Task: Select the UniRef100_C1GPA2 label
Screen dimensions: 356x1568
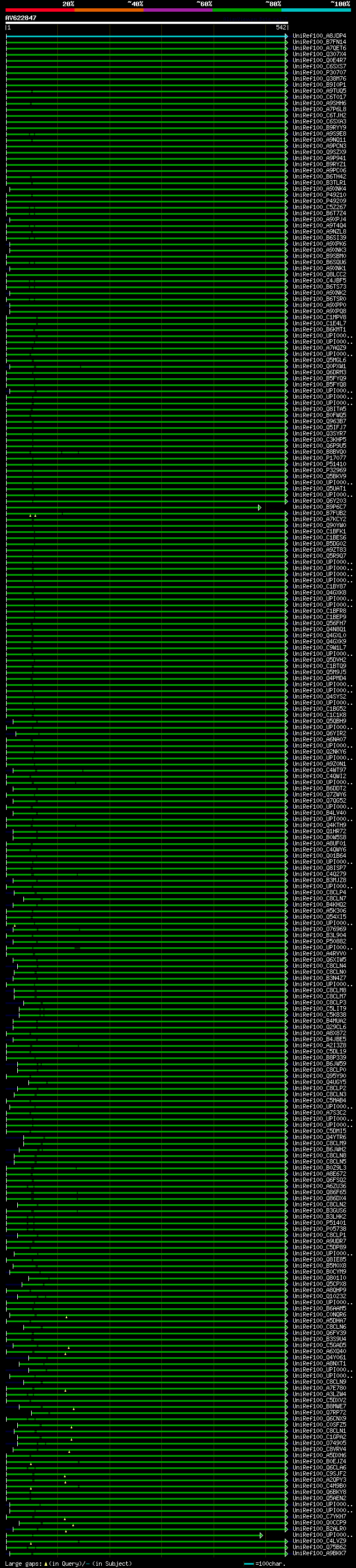Action: pyautogui.click(x=319, y=1437)
